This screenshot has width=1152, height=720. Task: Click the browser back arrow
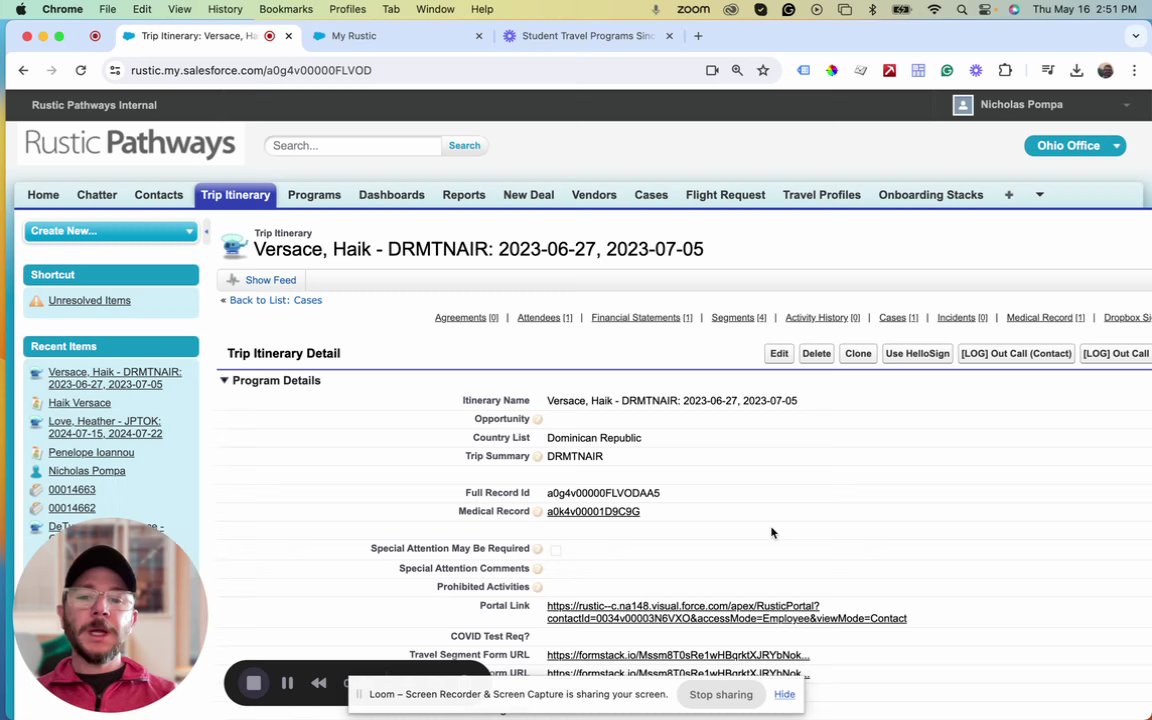tap(24, 71)
